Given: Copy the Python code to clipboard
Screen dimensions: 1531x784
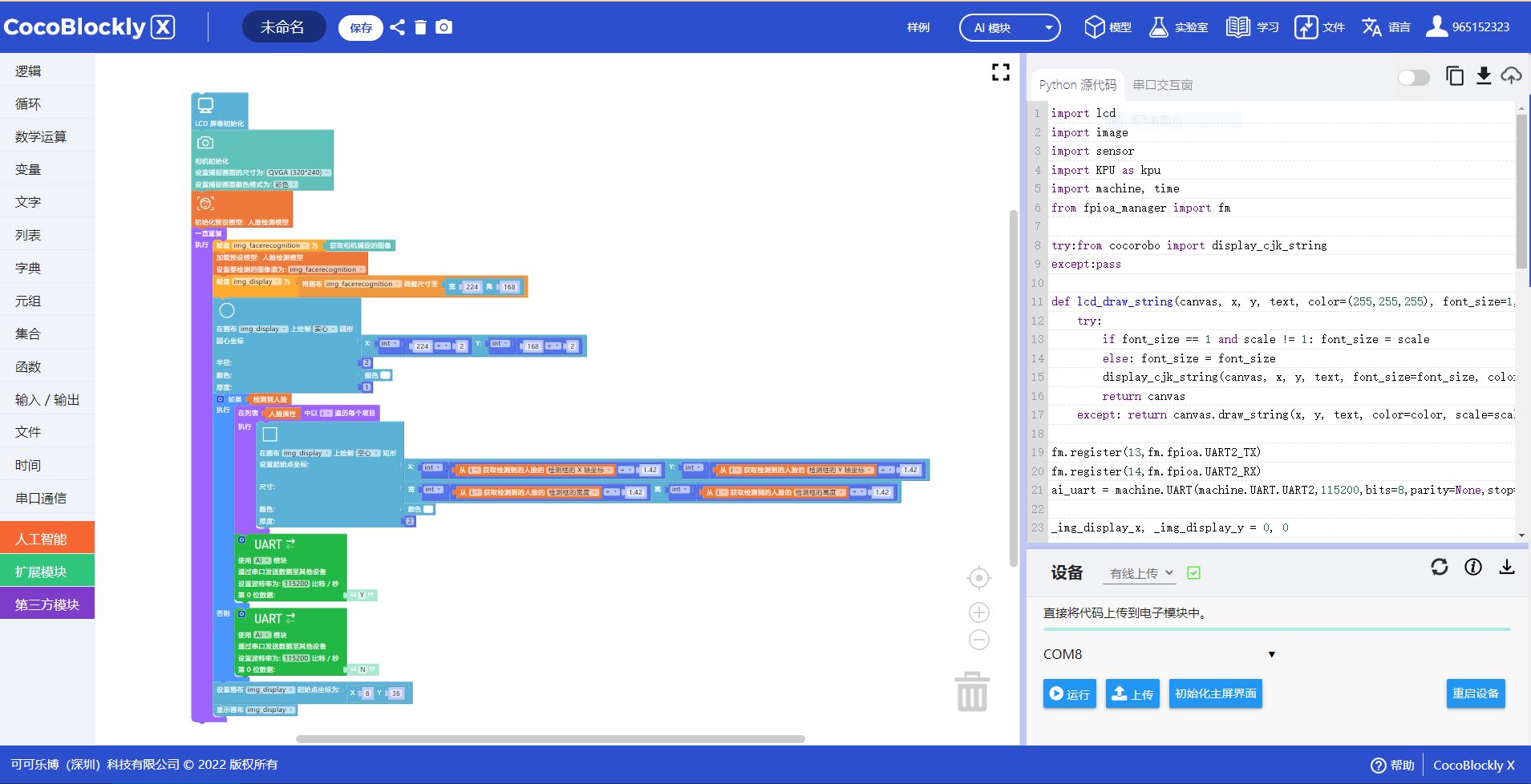Looking at the screenshot, I should [1454, 76].
